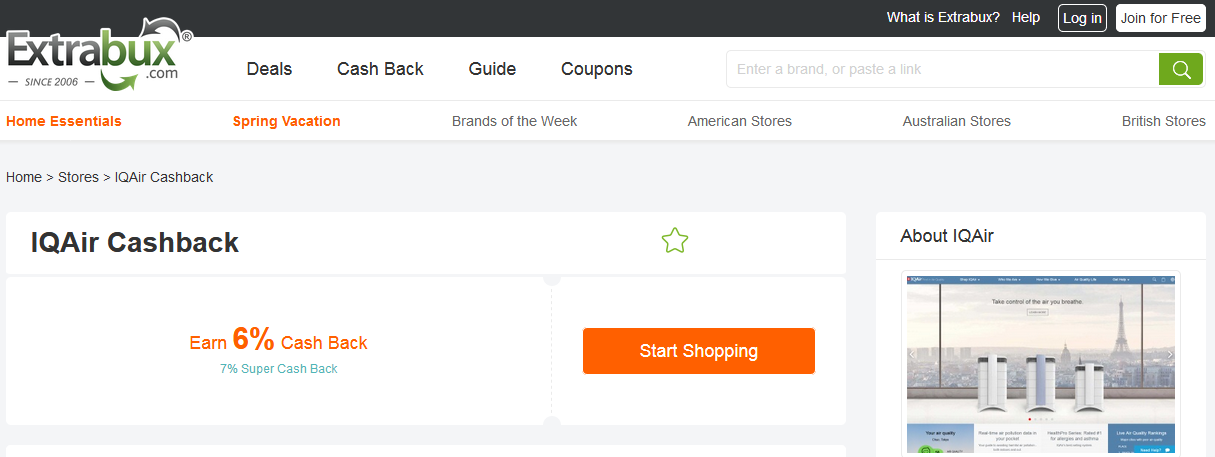1215x457 pixels.
Task: Click the Extrabux logo
Action: (x=98, y=55)
